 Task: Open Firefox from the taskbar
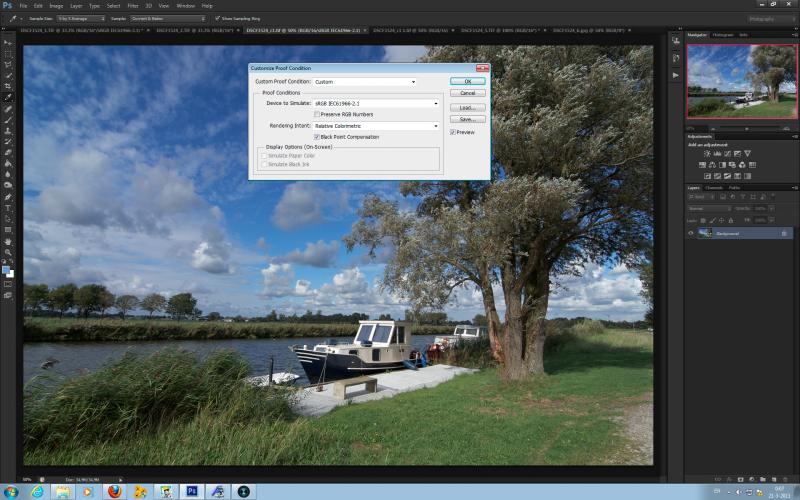coord(115,491)
